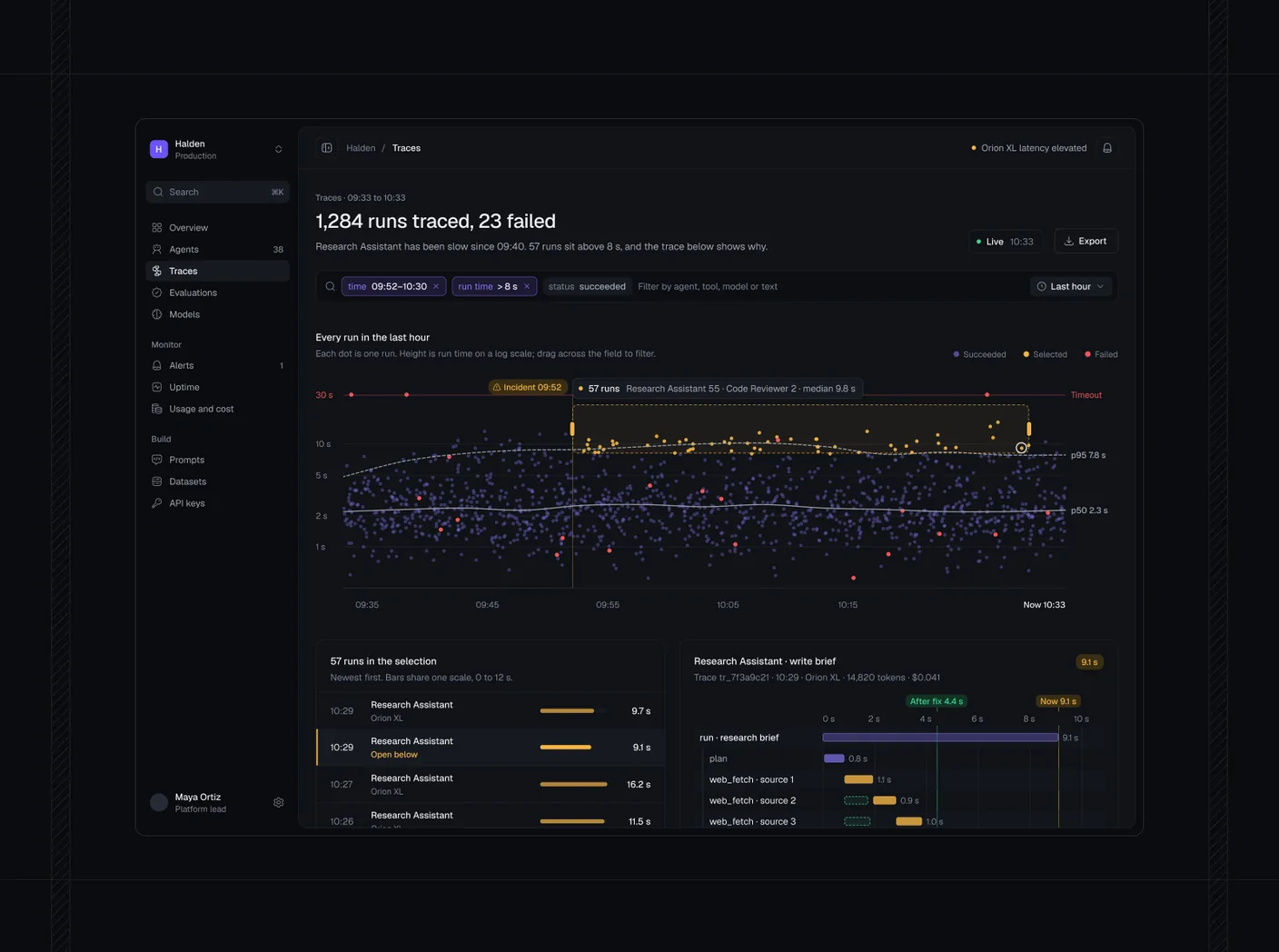Click the left handle of chart selection
1279x952 pixels.
[572, 429]
